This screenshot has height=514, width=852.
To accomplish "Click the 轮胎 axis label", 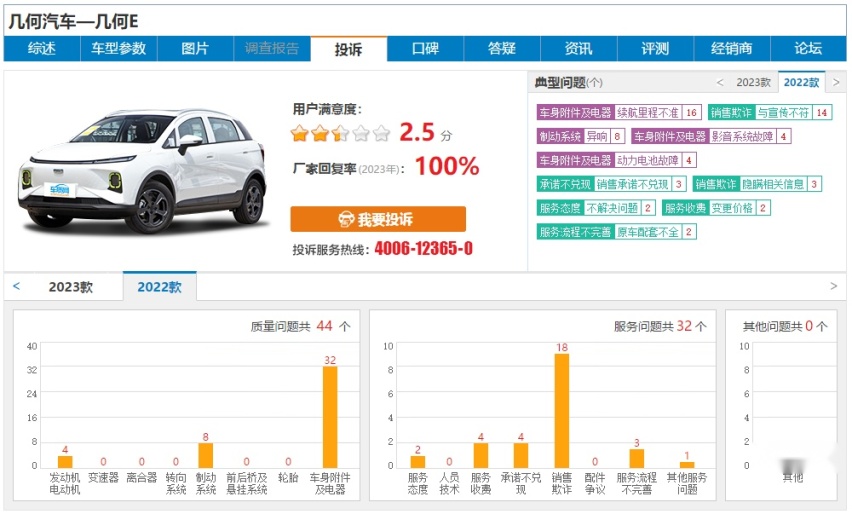I will point(288,478).
